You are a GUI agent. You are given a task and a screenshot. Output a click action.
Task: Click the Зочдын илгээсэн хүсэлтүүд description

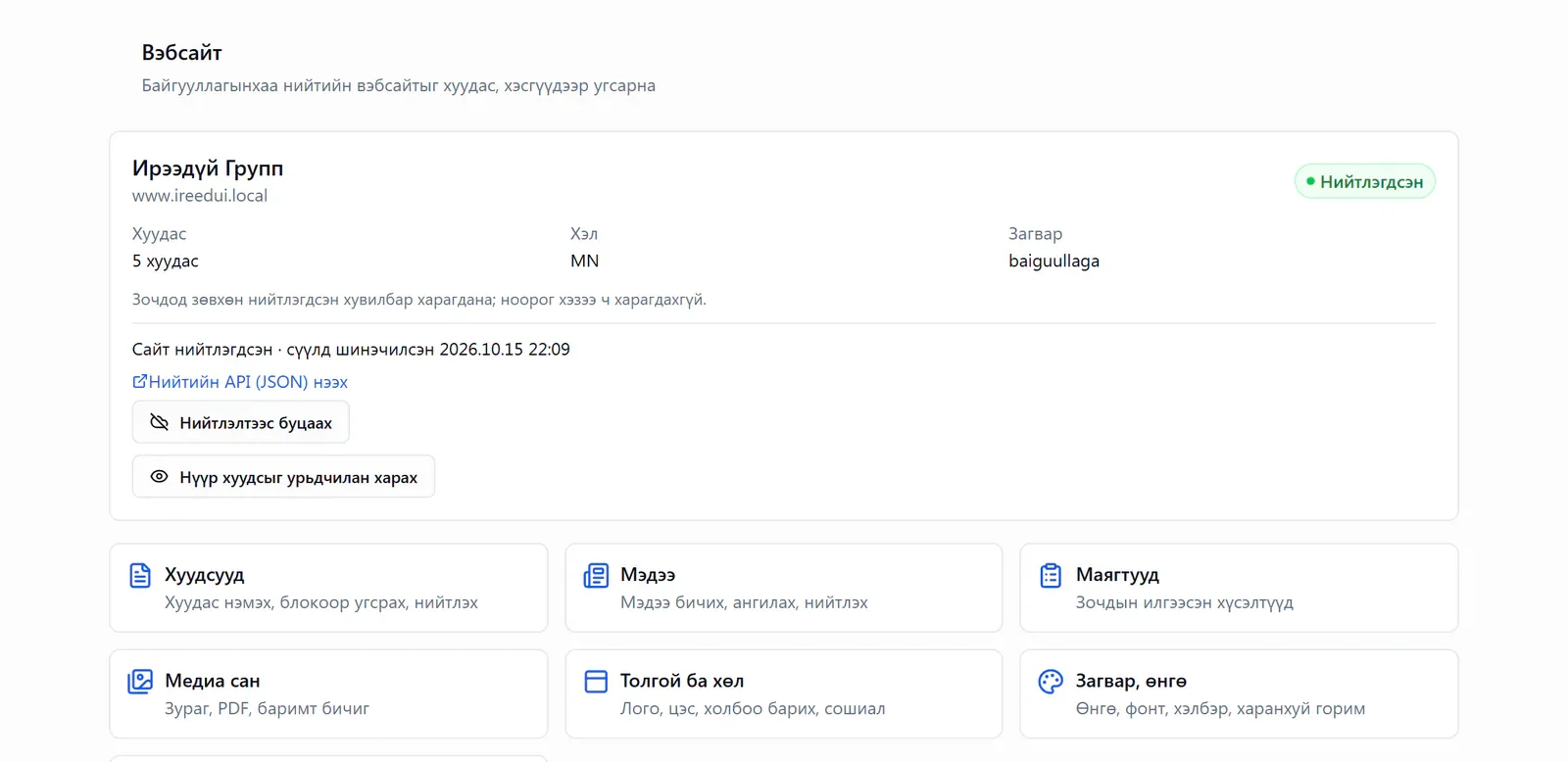coord(1185,602)
